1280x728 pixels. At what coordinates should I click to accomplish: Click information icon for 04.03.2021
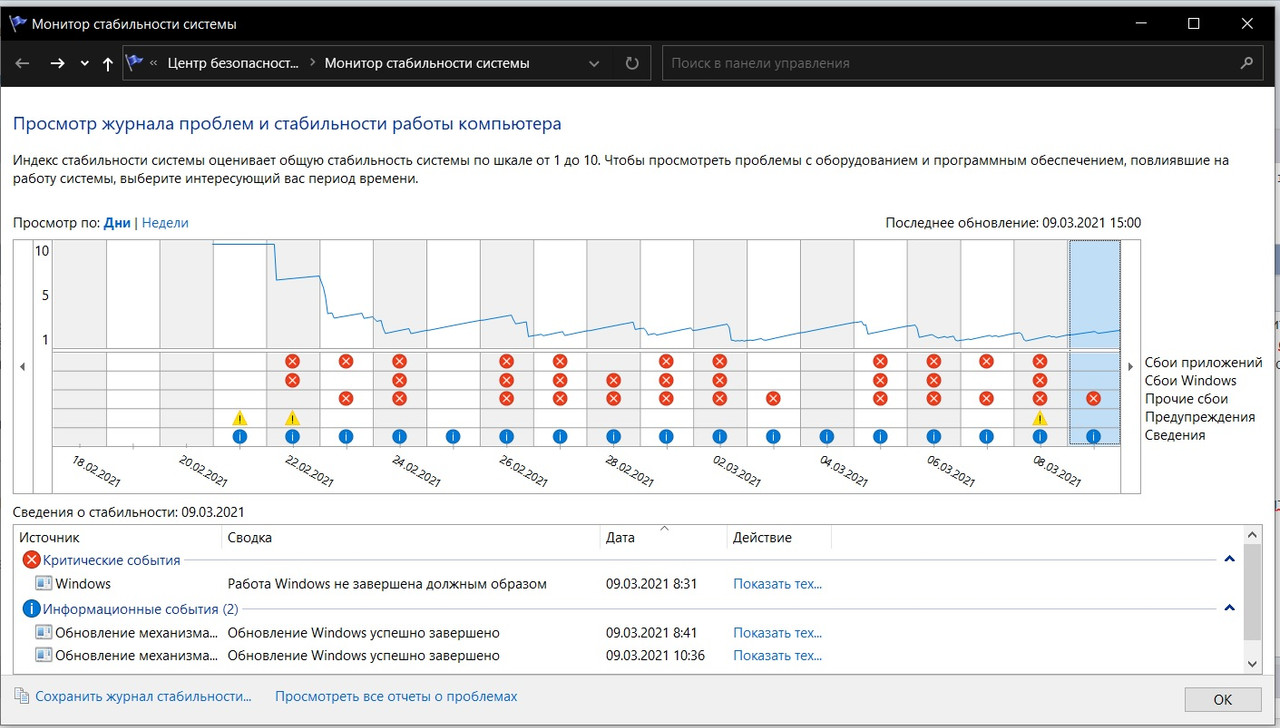[x=826, y=436]
